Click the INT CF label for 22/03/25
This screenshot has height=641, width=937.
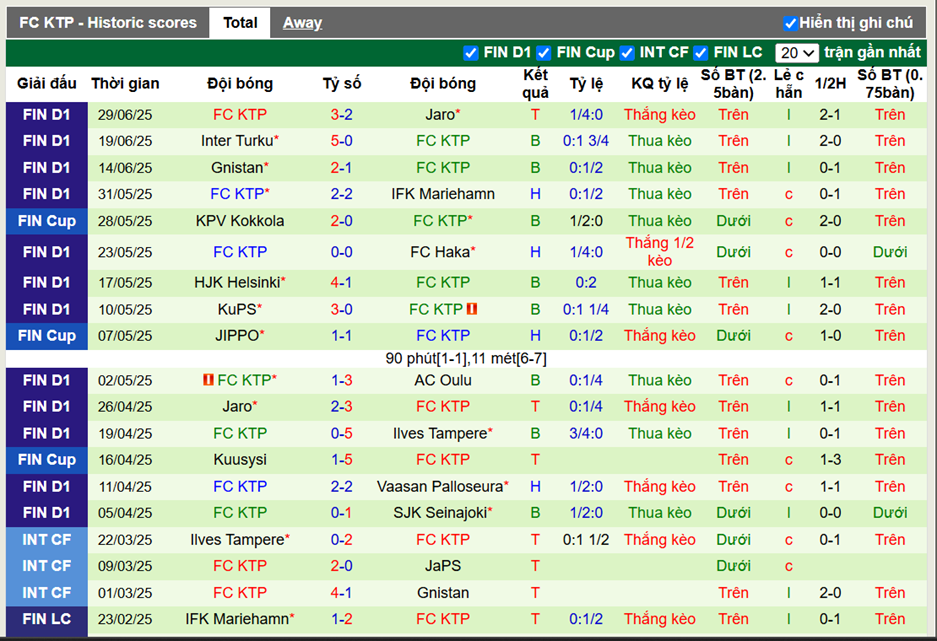click(47, 539)
